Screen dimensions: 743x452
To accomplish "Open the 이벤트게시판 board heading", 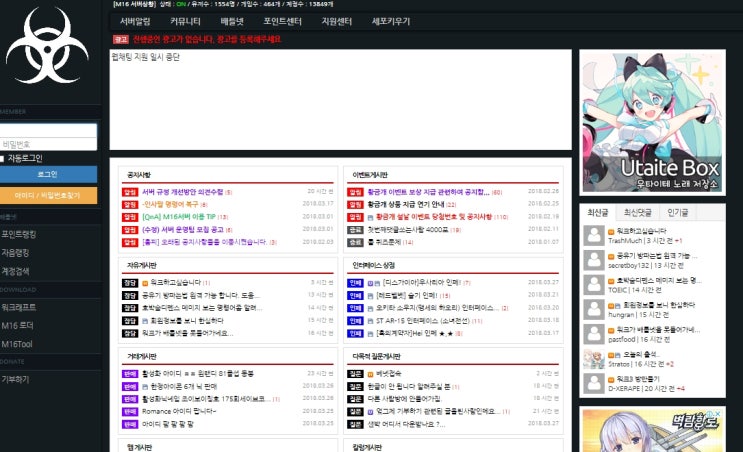I will [x=370, y=175].
